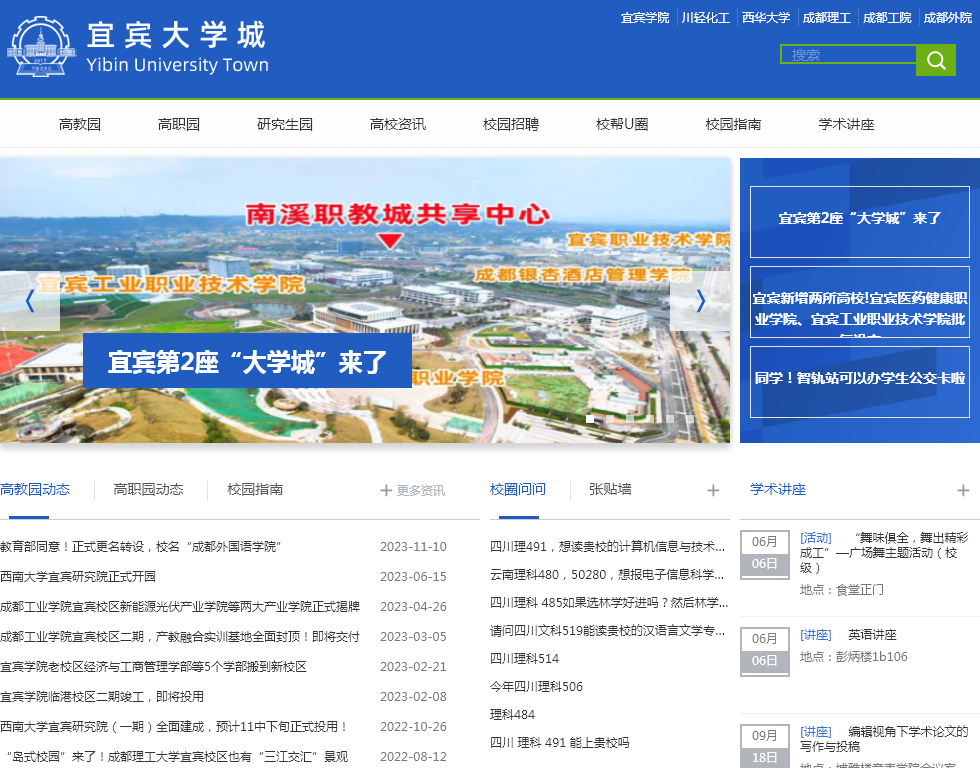This screenshot has width=980, height=768.
Task: Click the date 2022-10-26
Action: pos(413,727)
